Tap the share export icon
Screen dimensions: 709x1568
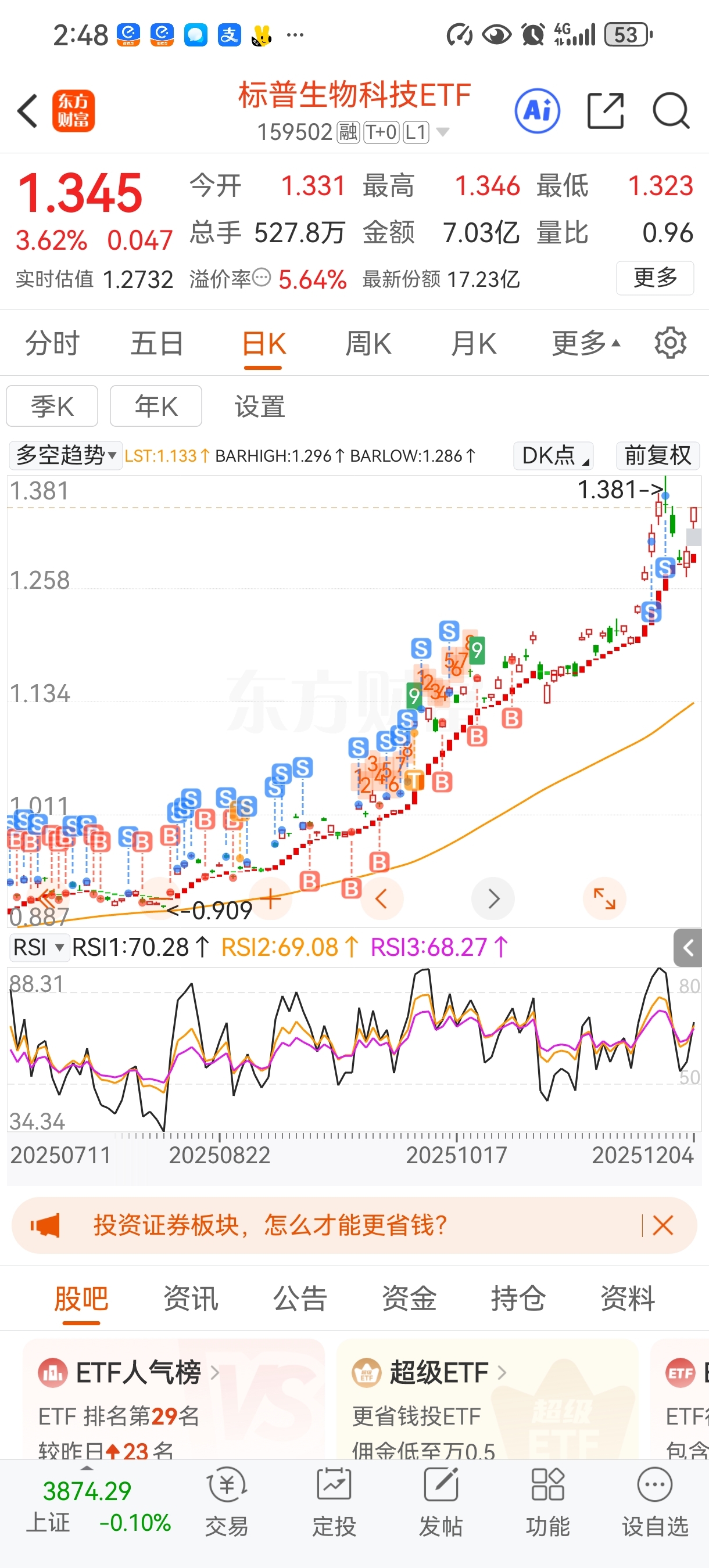606,111
